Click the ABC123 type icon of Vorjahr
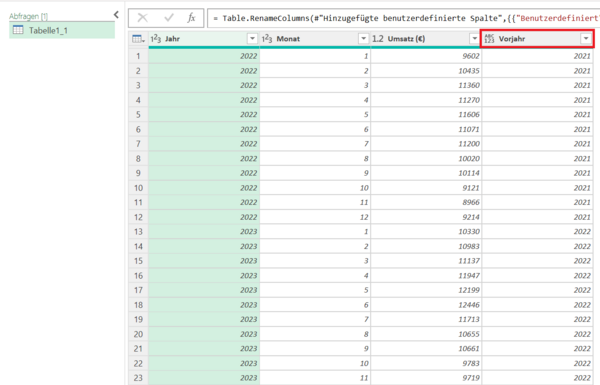The width and height of the screenshot is (600, 385). (x=489, y=39)
